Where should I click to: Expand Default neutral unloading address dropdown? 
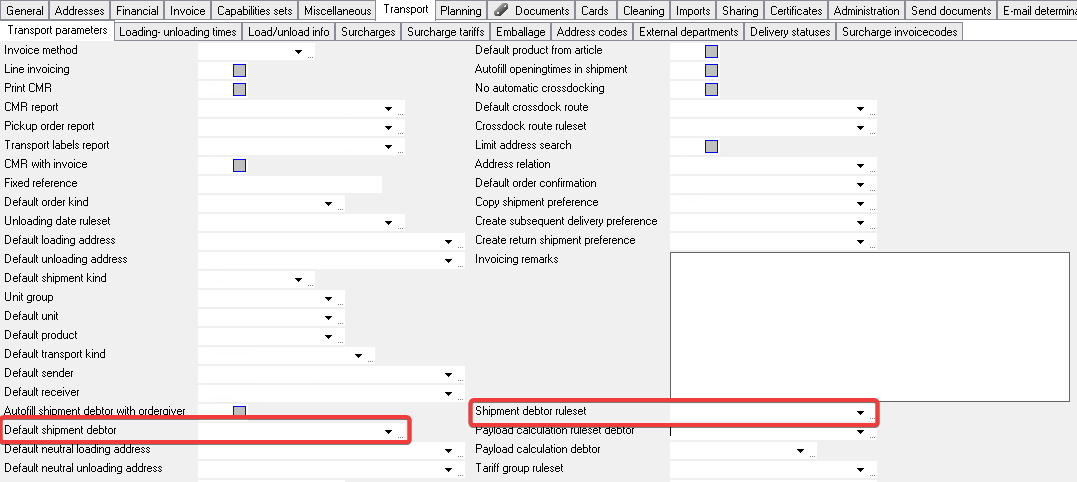point(448,470)
